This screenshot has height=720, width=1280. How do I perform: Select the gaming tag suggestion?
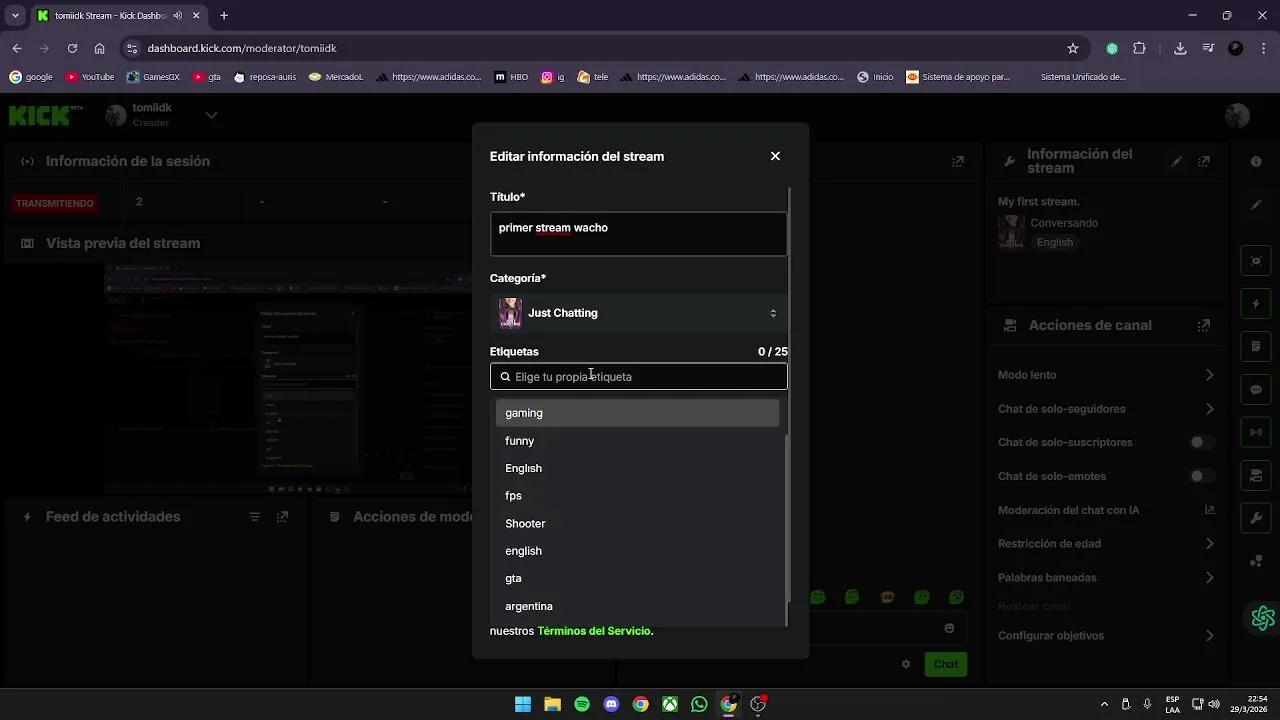point(637,413)
